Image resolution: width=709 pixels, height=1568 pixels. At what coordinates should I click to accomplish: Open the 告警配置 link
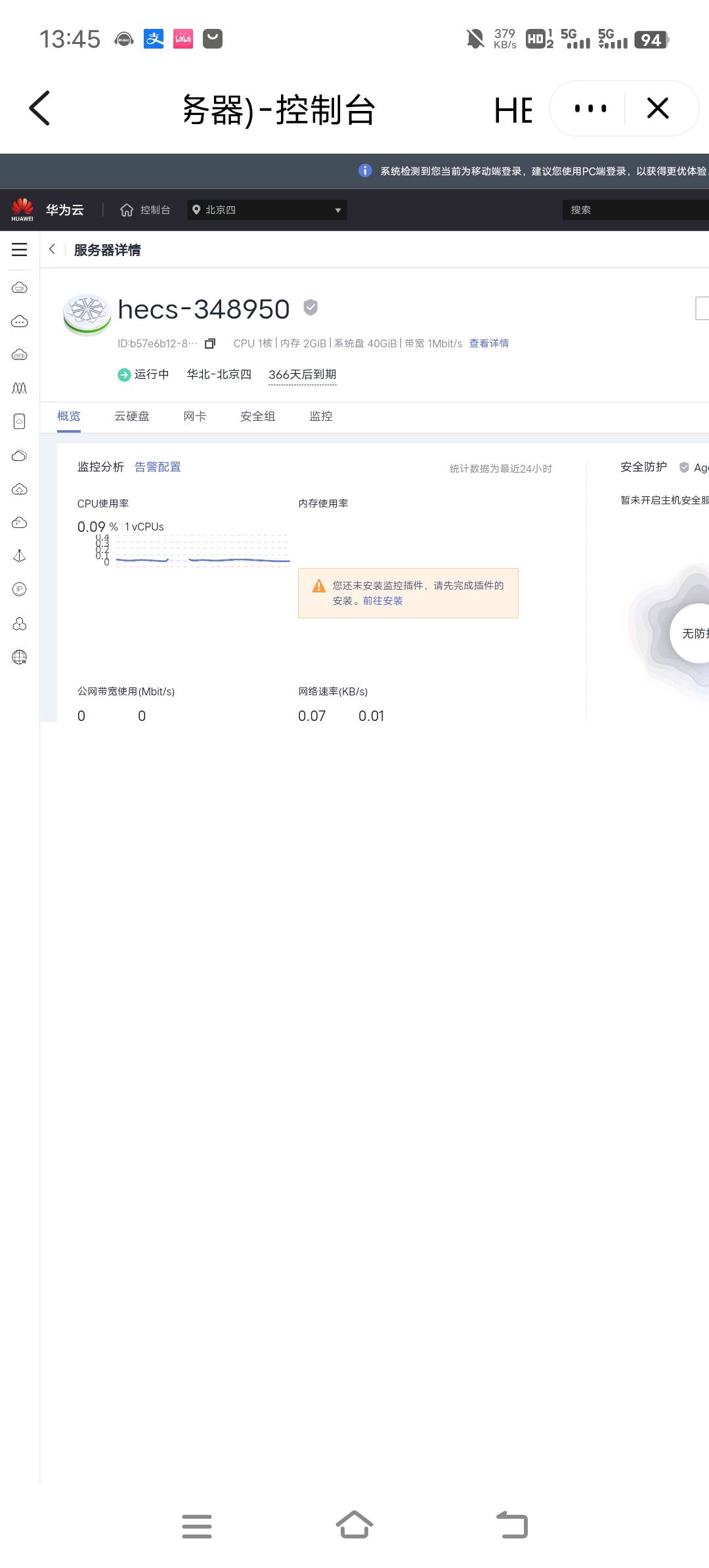pos(158,467)
